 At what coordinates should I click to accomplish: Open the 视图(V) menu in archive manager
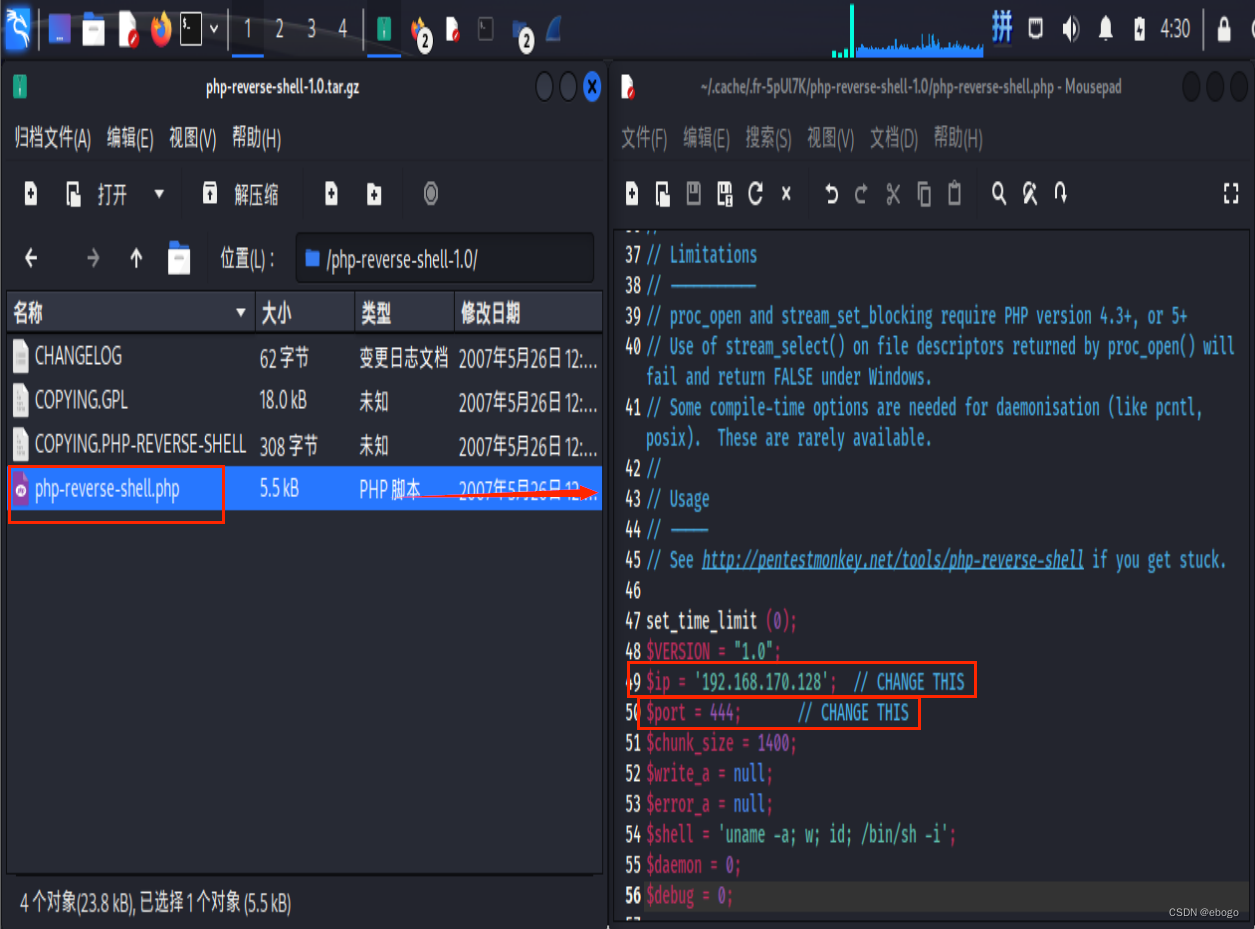coord(193,138)
